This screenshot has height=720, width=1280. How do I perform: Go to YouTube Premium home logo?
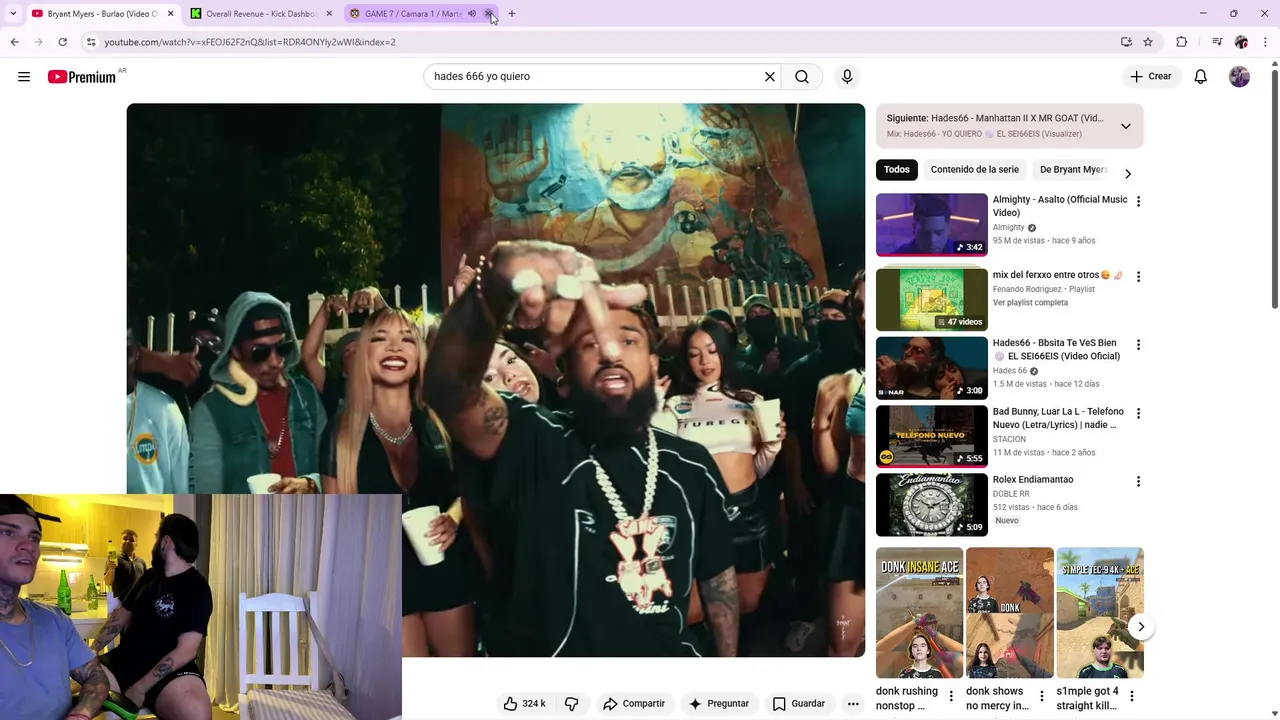click(82, 77)
